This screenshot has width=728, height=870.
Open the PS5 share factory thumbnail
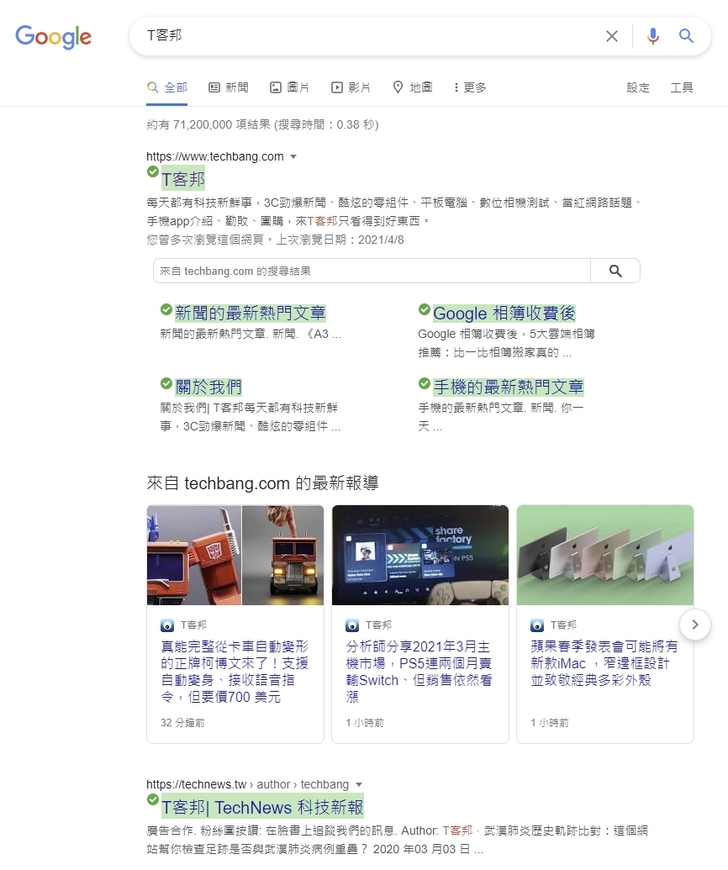click(420, 555)
